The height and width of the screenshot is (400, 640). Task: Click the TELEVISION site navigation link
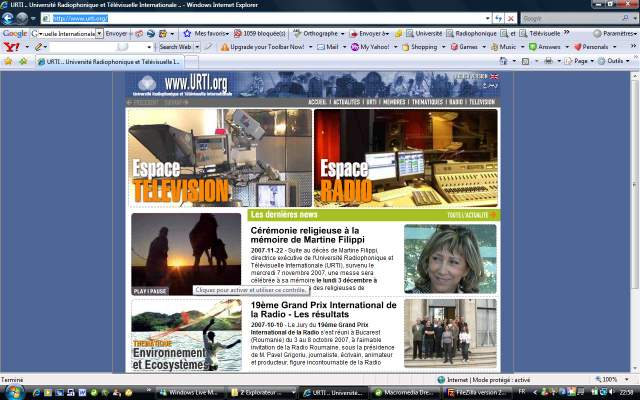(482, 102)
